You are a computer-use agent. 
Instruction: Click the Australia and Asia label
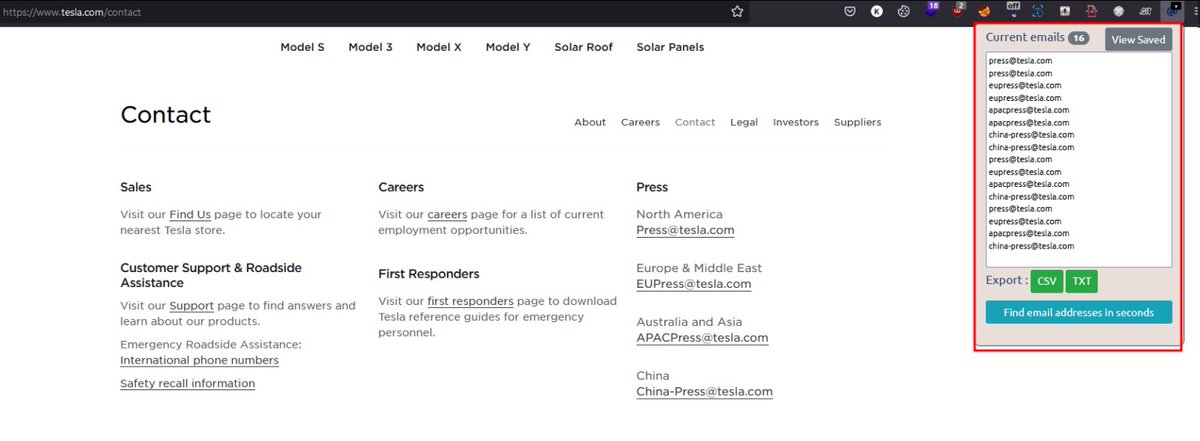coord(687,322)
